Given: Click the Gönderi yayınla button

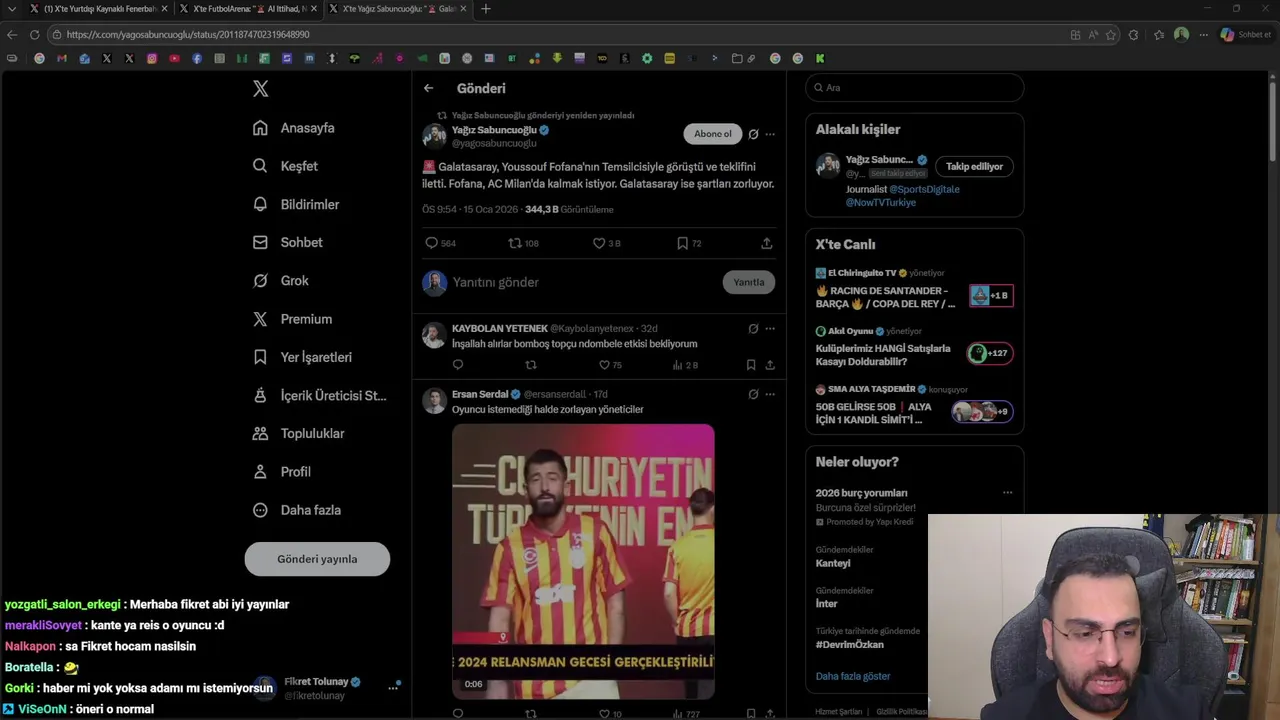Looking at the screenshot, I should coord(317,559).
